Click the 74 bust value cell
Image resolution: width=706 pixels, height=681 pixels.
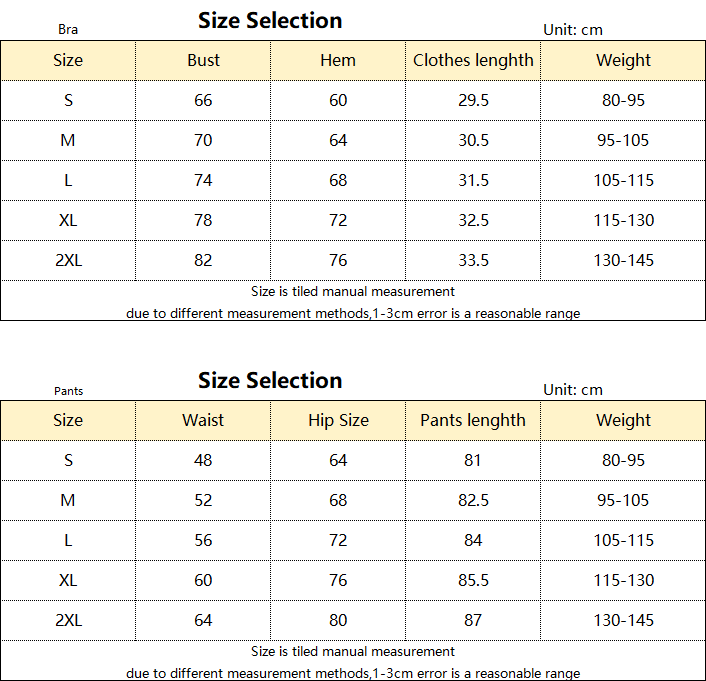click(203, 180)
